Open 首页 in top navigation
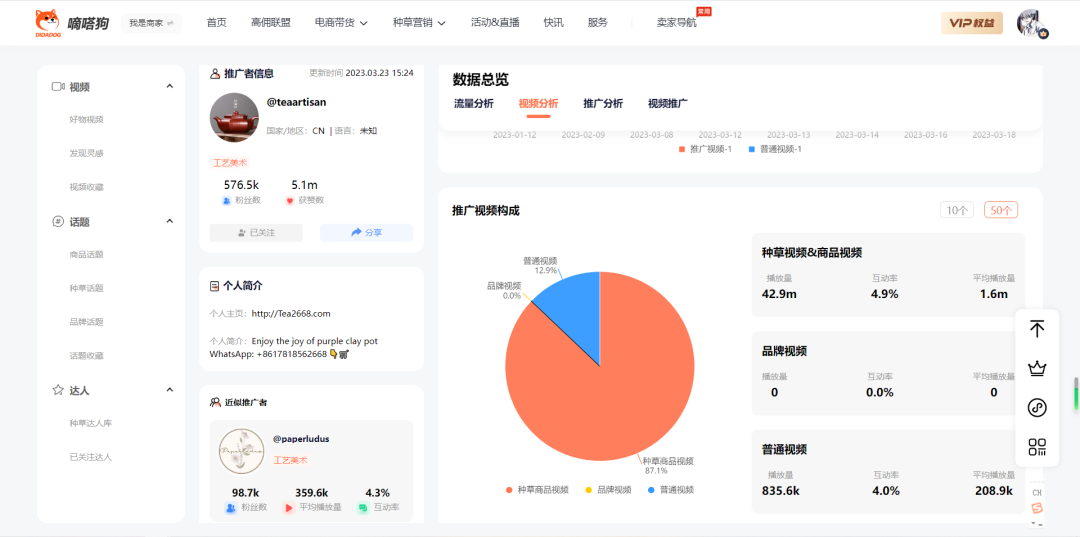The width and height of the screenshot is (1080, 537). [x=216, y=23]
